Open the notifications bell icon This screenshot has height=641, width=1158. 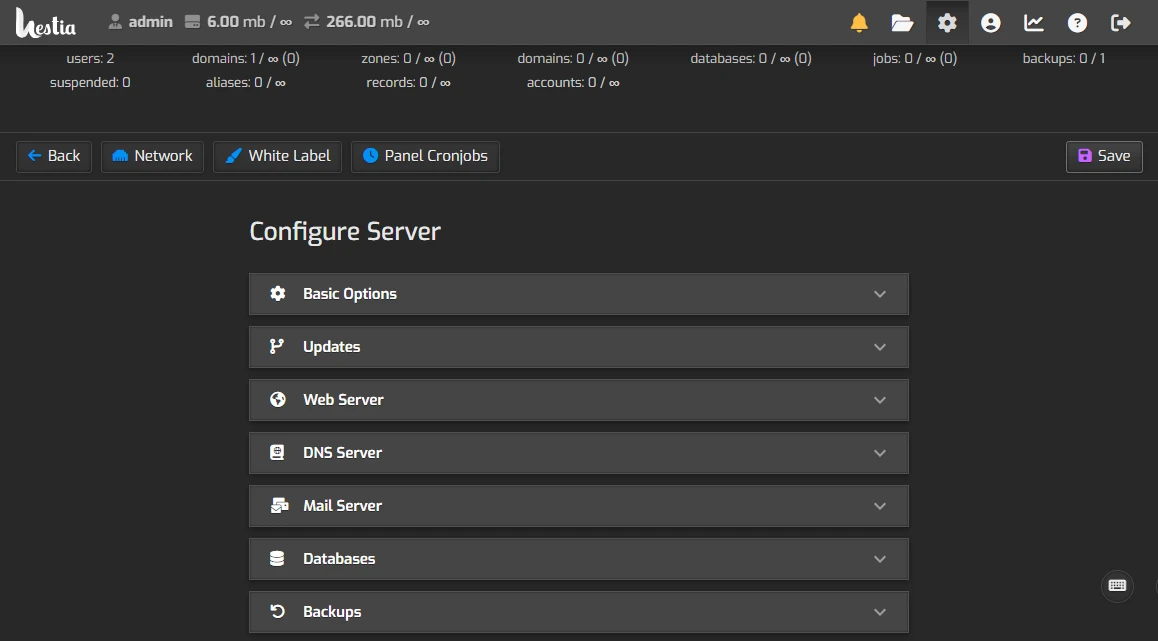859,23
